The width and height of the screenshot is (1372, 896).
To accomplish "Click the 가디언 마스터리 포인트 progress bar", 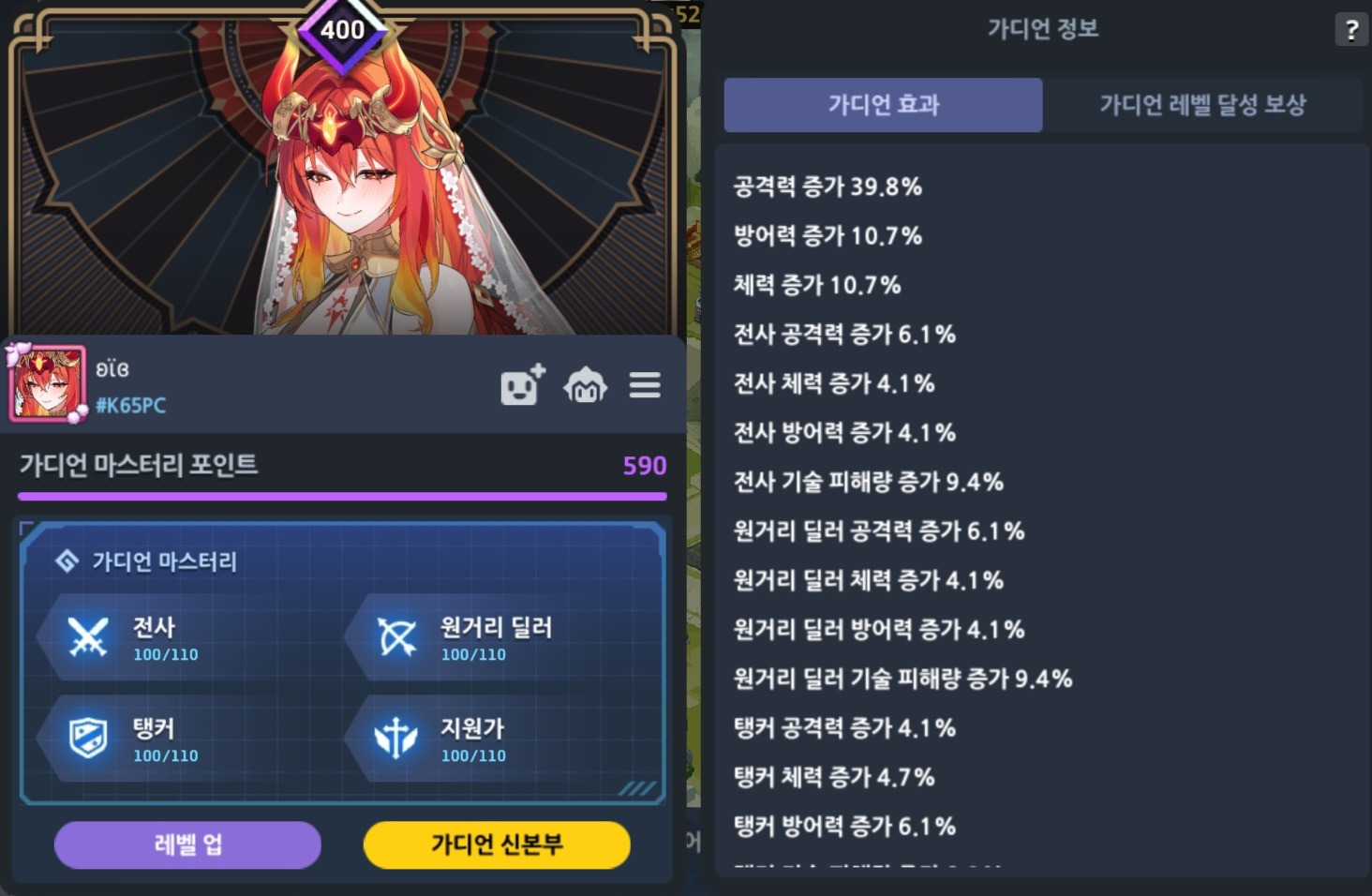I will point(342,496).
